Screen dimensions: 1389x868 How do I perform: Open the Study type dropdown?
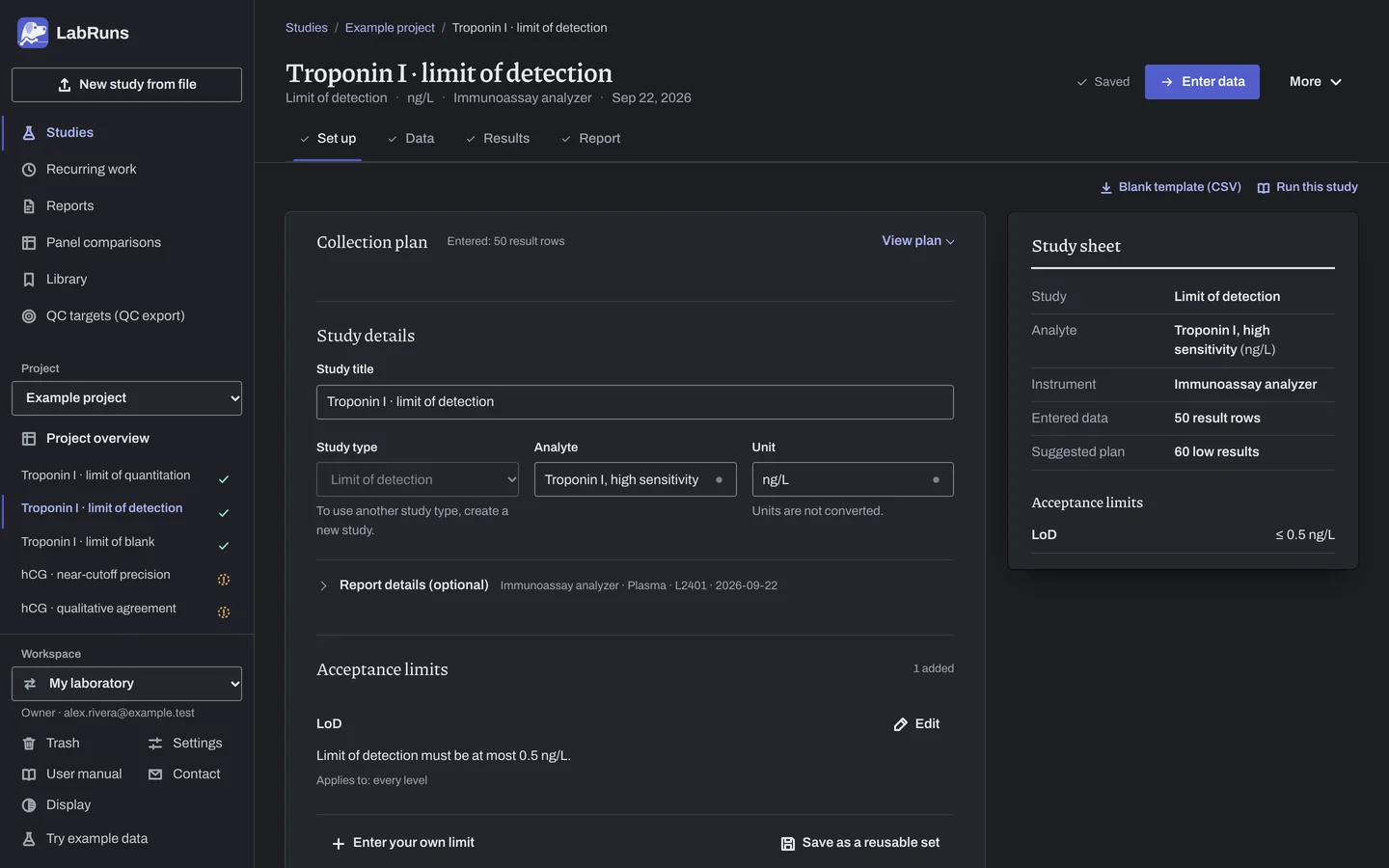pos(418,479)
